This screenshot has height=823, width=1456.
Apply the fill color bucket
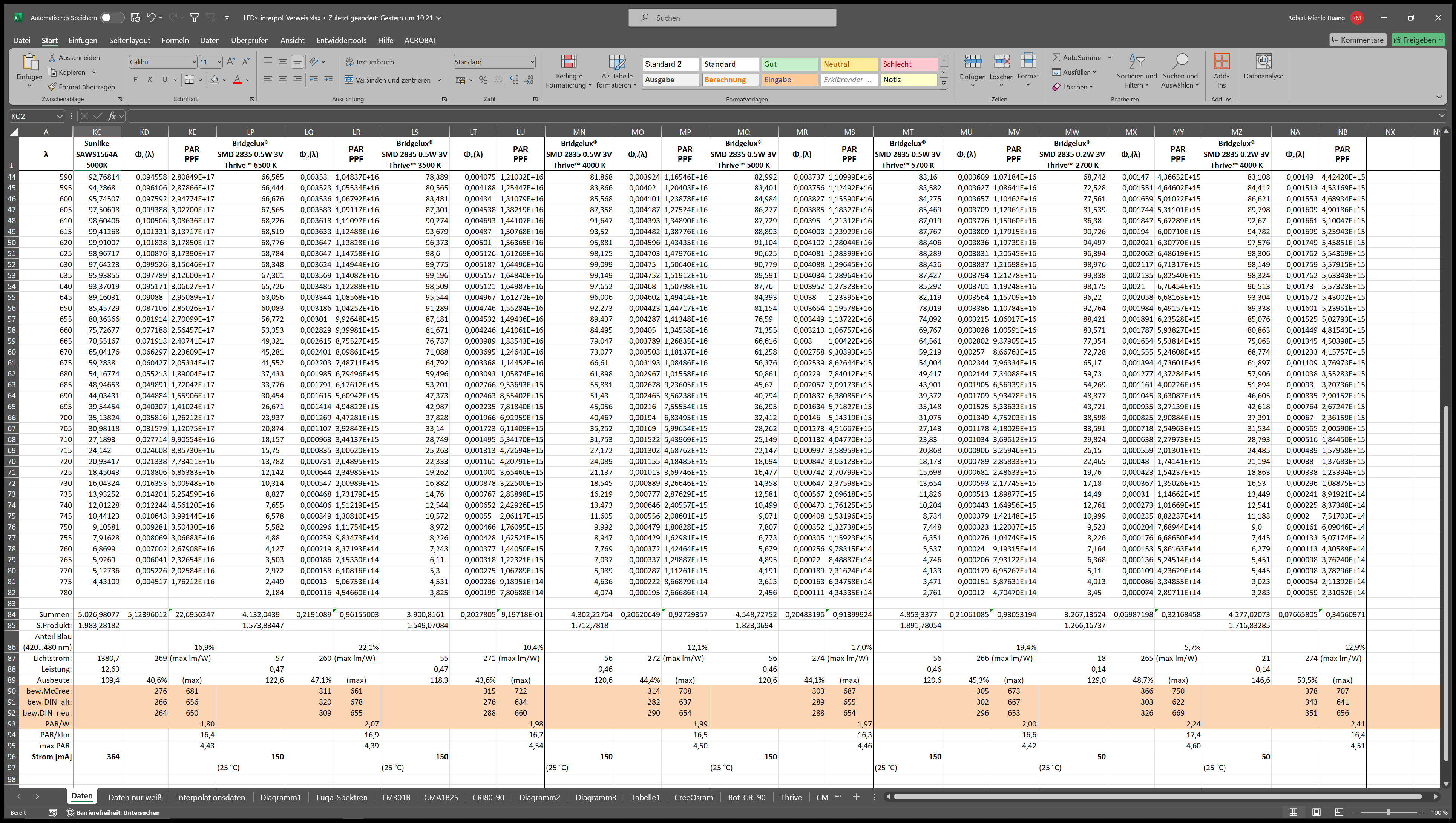pyautogui.click(x=214, y=80)
